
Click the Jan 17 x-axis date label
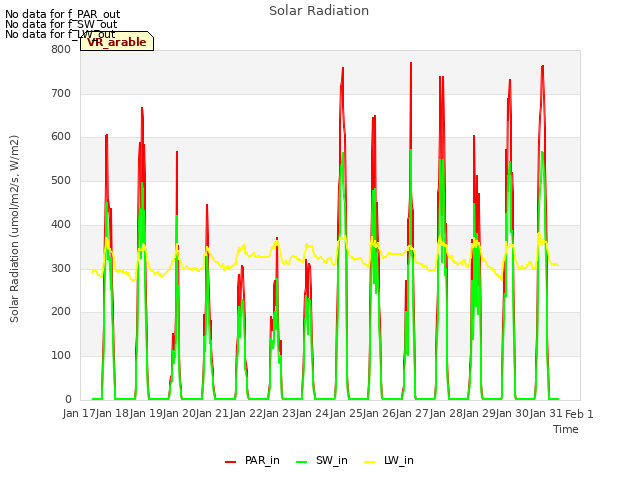[79, 413]
